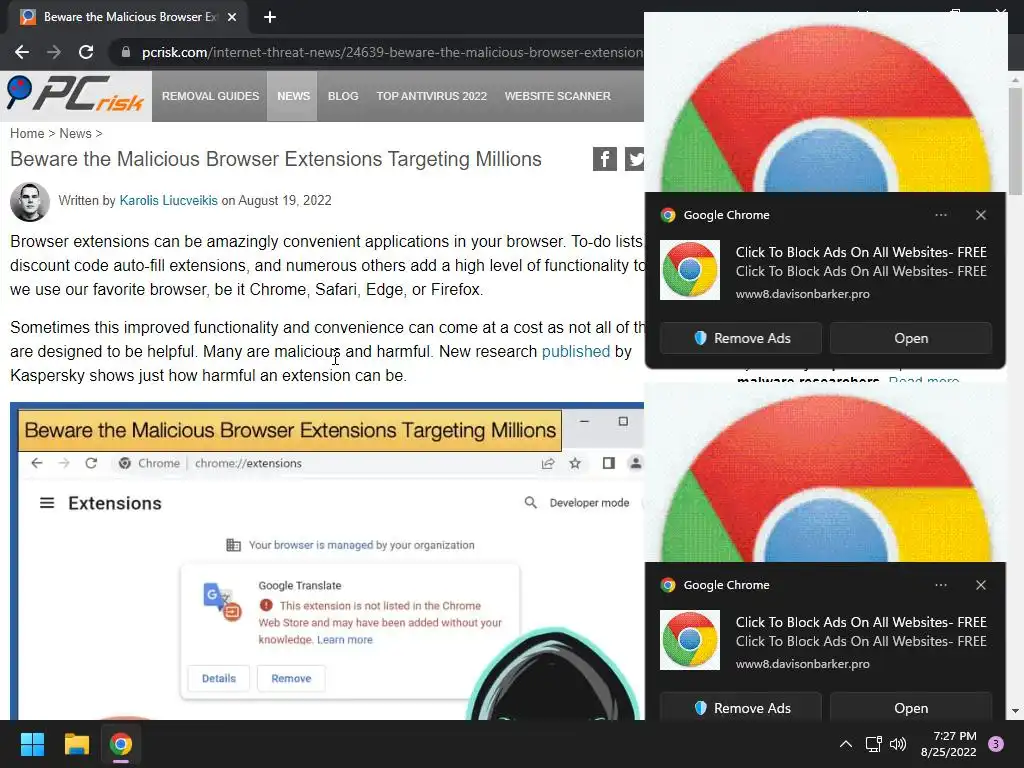The width and height of the screenshot is (1024, 768).
Task: Open Karolis Liucveikis author link
Action: click(x=168, y=200)
